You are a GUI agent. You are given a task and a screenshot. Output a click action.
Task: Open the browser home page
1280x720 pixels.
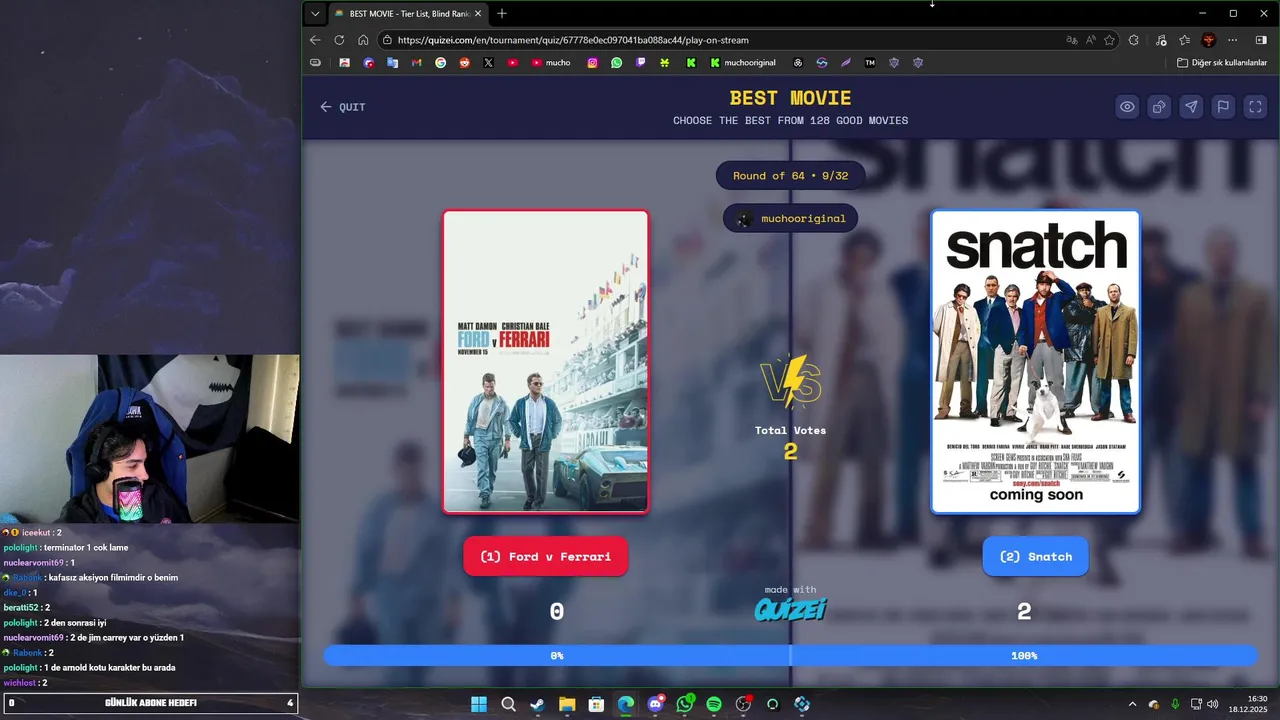(363, 40)
